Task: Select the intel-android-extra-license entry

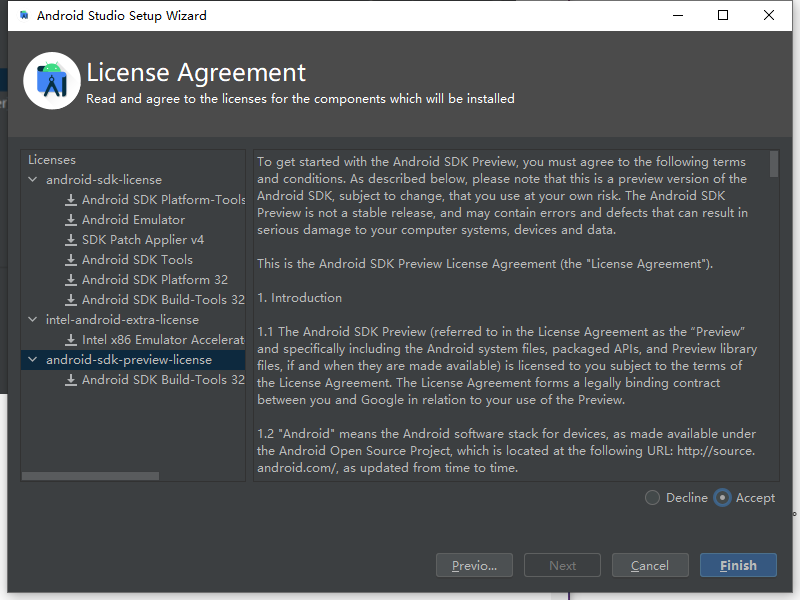Action: point(122,320)
